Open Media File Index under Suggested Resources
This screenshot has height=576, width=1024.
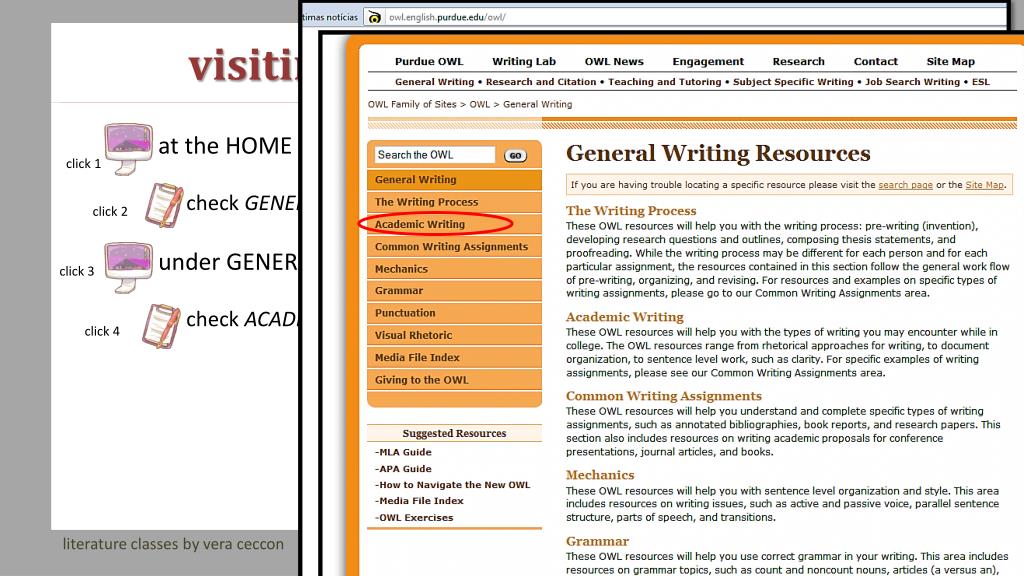[x=419, y=501]
